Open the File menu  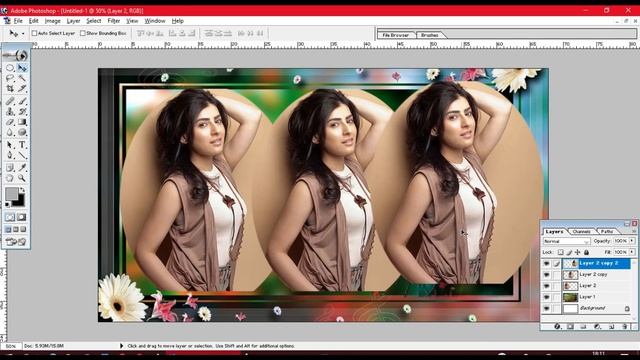tap(18, 21)
